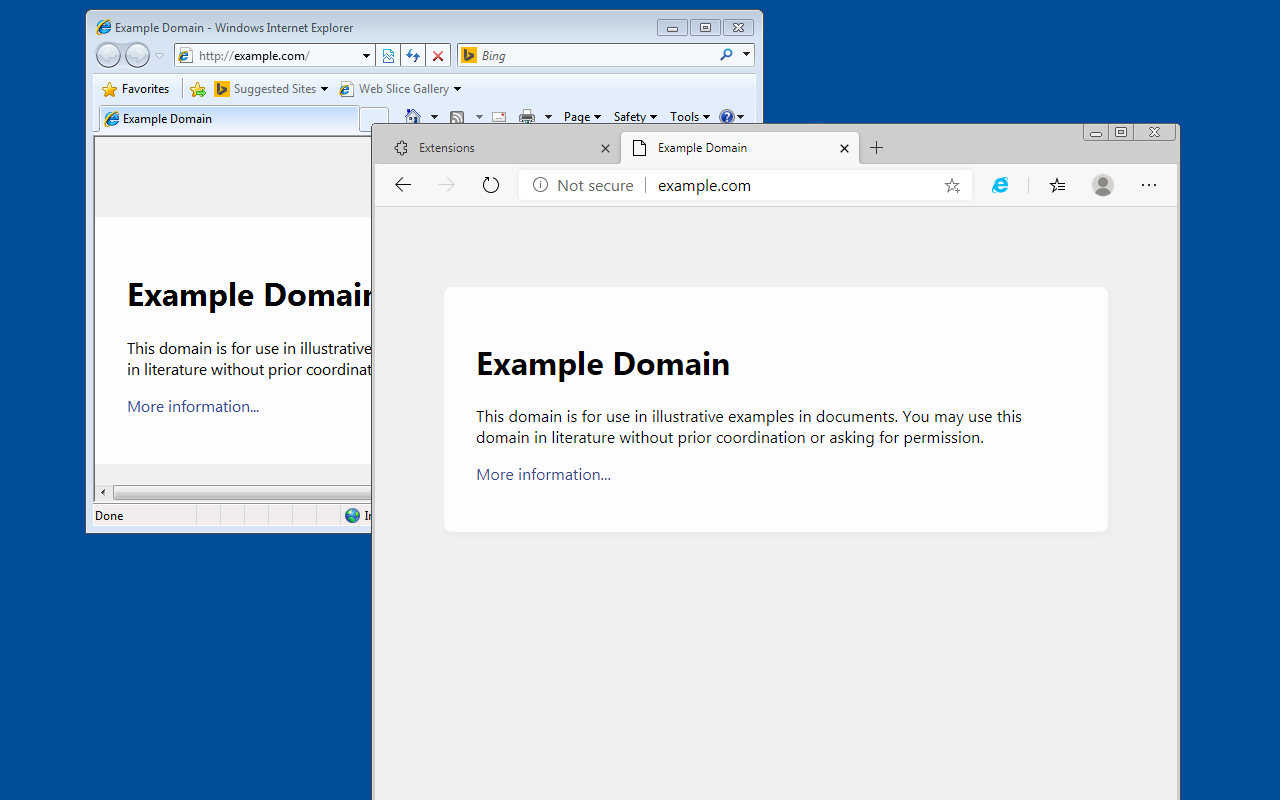Screen dimensions: 1280x800
Task: Click the Edge address bar showing example.com
Action: (x=745, y=185)
